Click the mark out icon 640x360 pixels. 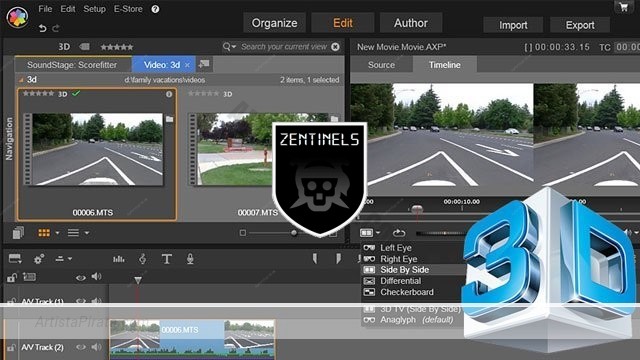[338, 258]
